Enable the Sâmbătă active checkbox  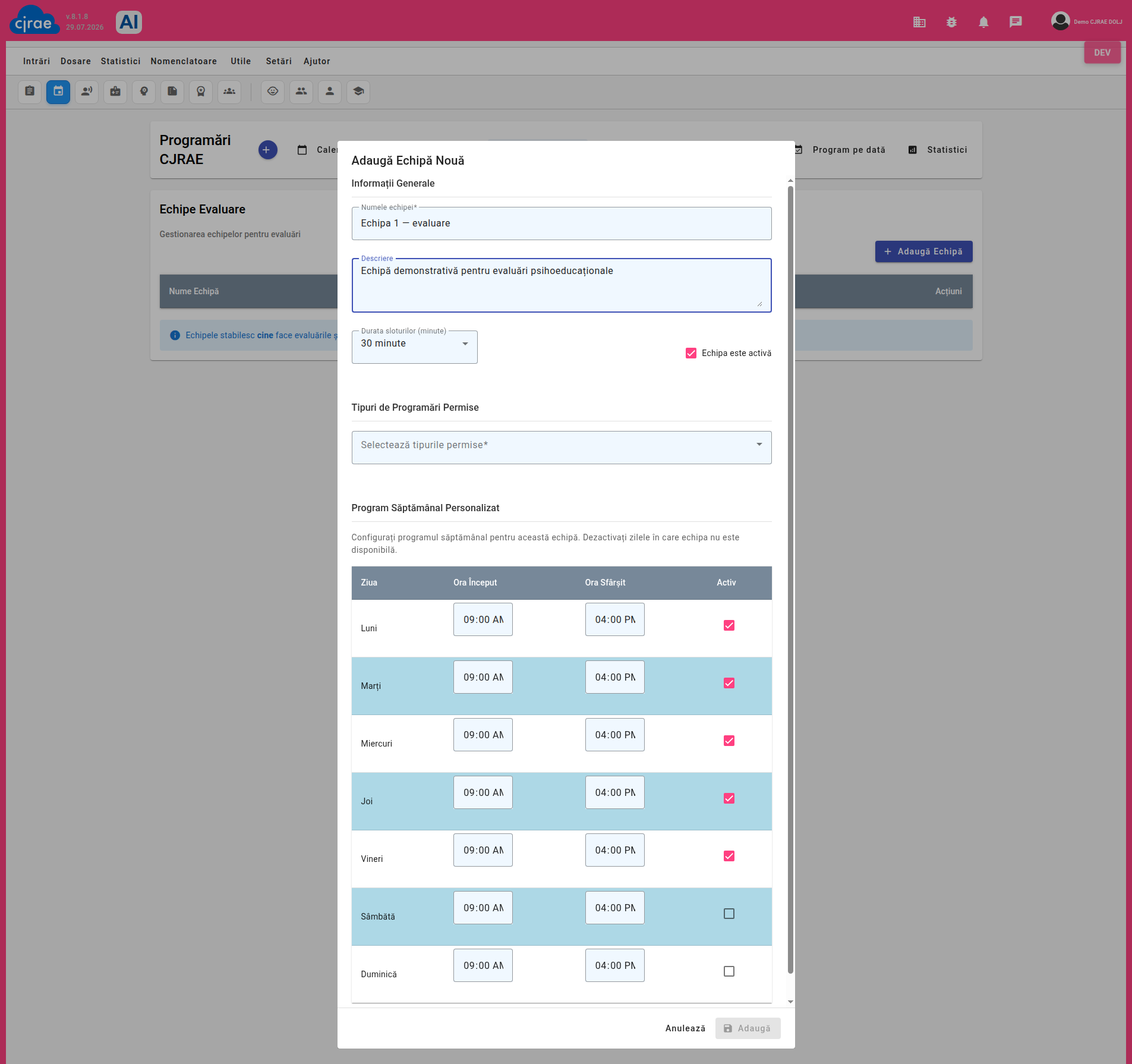click(729, 914)
